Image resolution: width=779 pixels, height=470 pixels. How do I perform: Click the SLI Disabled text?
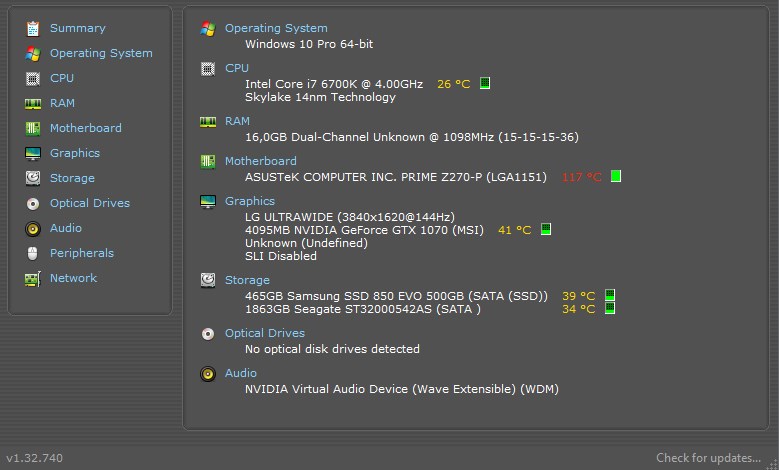tap(281, 256)
